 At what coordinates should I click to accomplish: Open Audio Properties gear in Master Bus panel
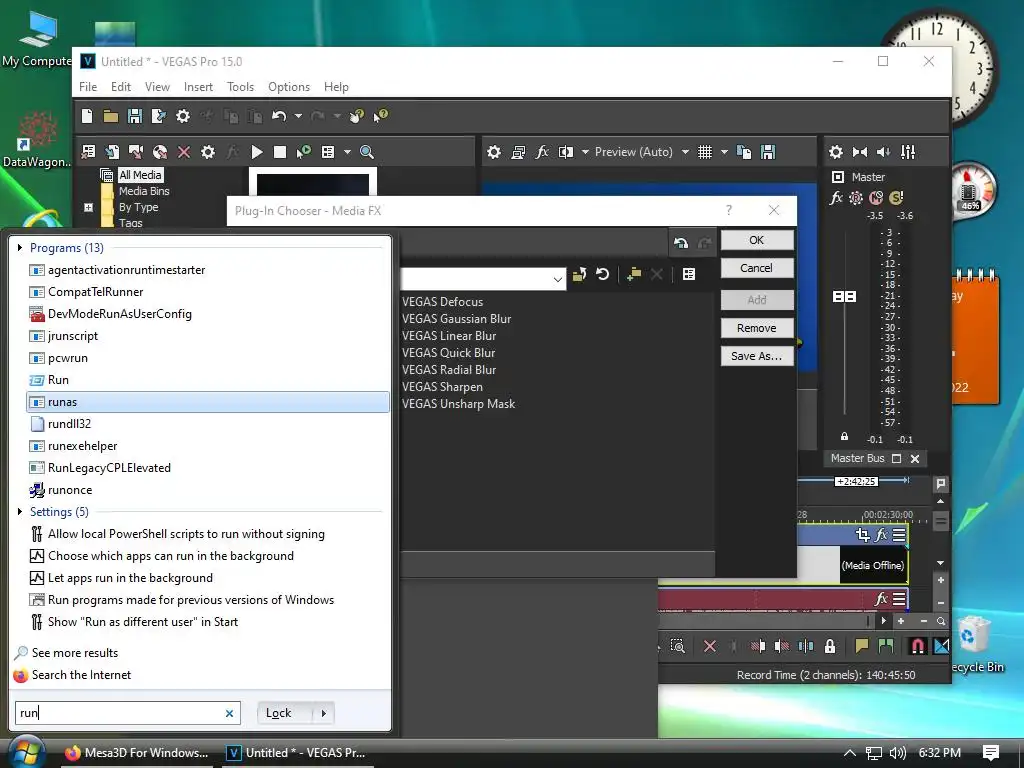[x=836, y=152]
